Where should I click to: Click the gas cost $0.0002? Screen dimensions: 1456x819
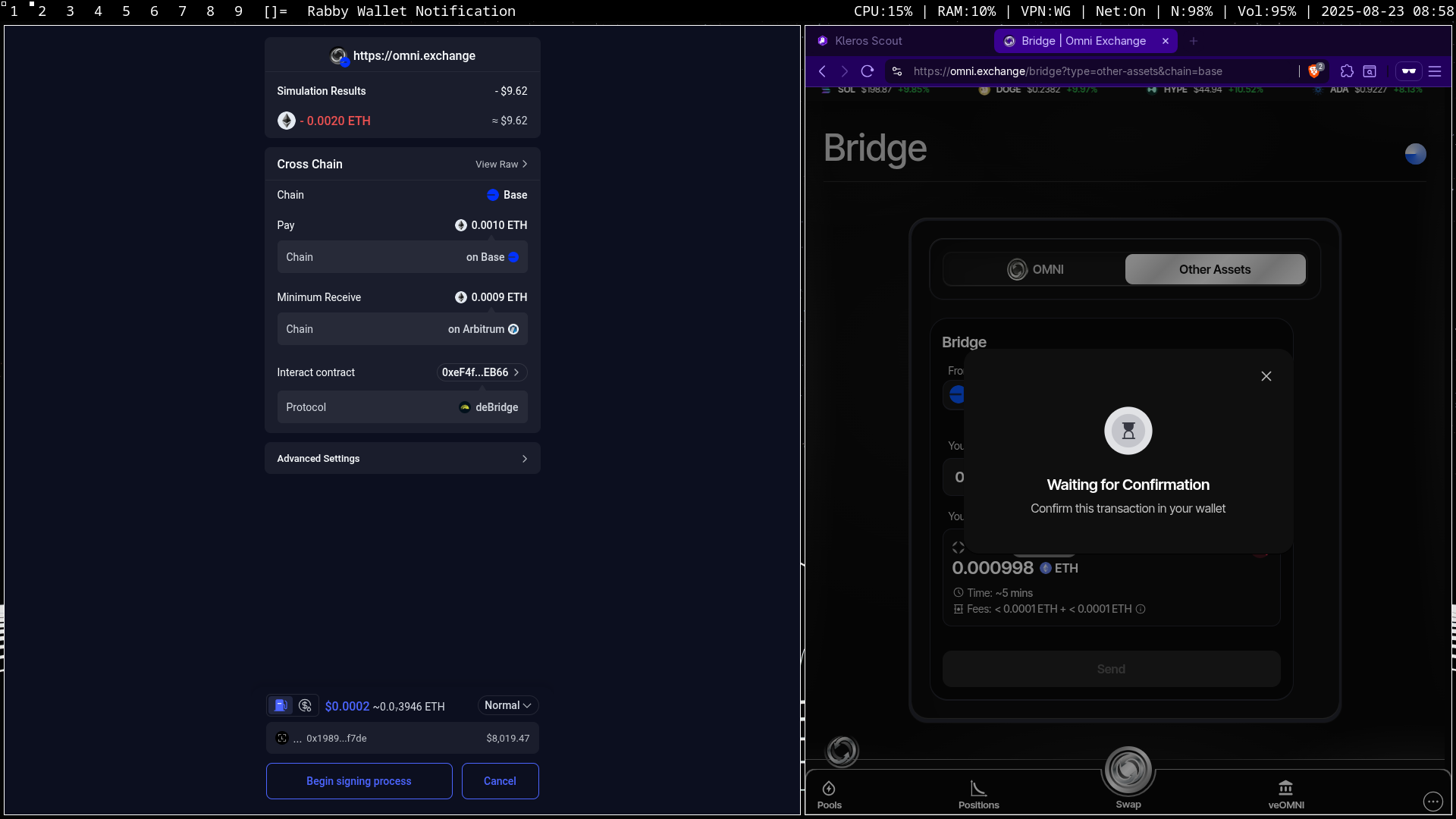click(347, 706)
